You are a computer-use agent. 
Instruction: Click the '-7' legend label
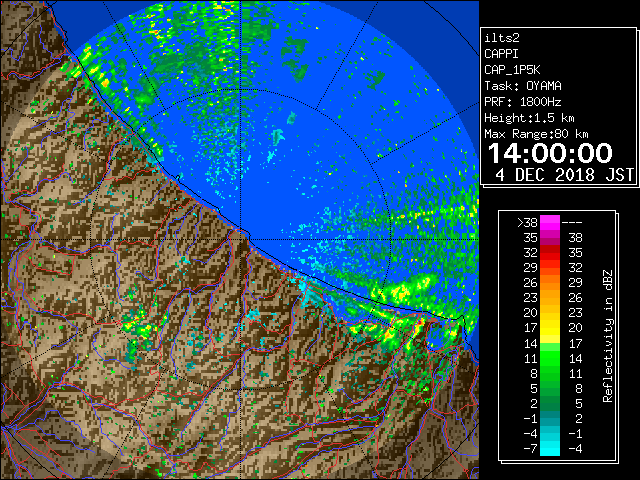click(x=530, y=449)
